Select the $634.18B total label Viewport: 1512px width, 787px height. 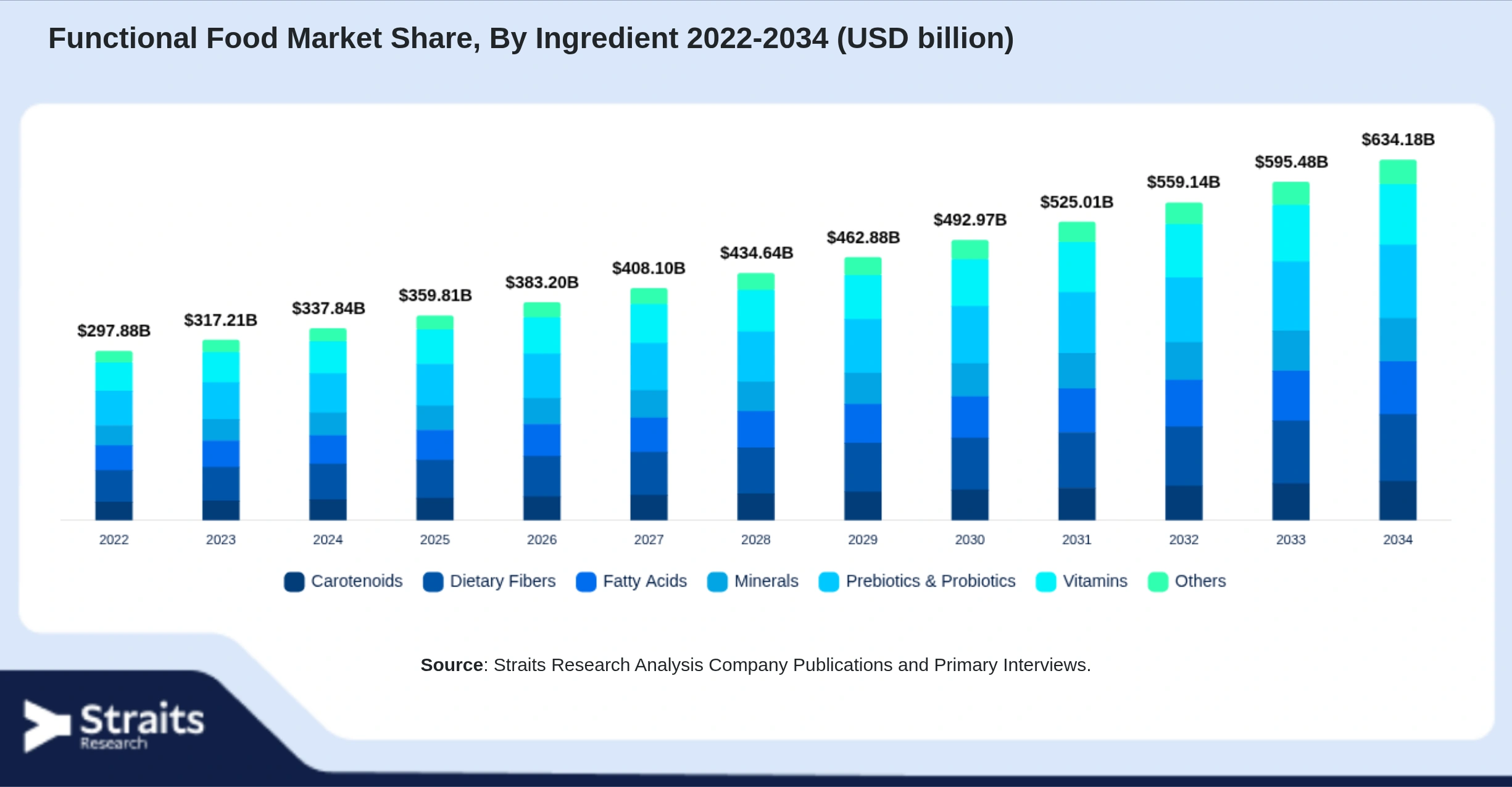point(1398,139)
